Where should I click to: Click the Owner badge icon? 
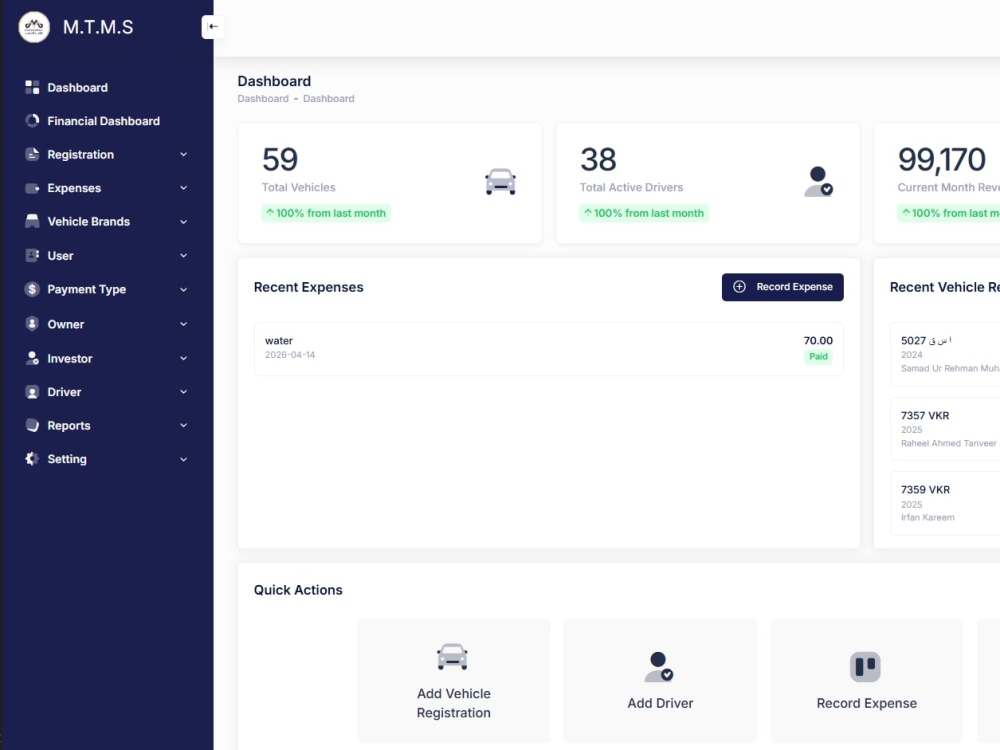coord(32,323)
